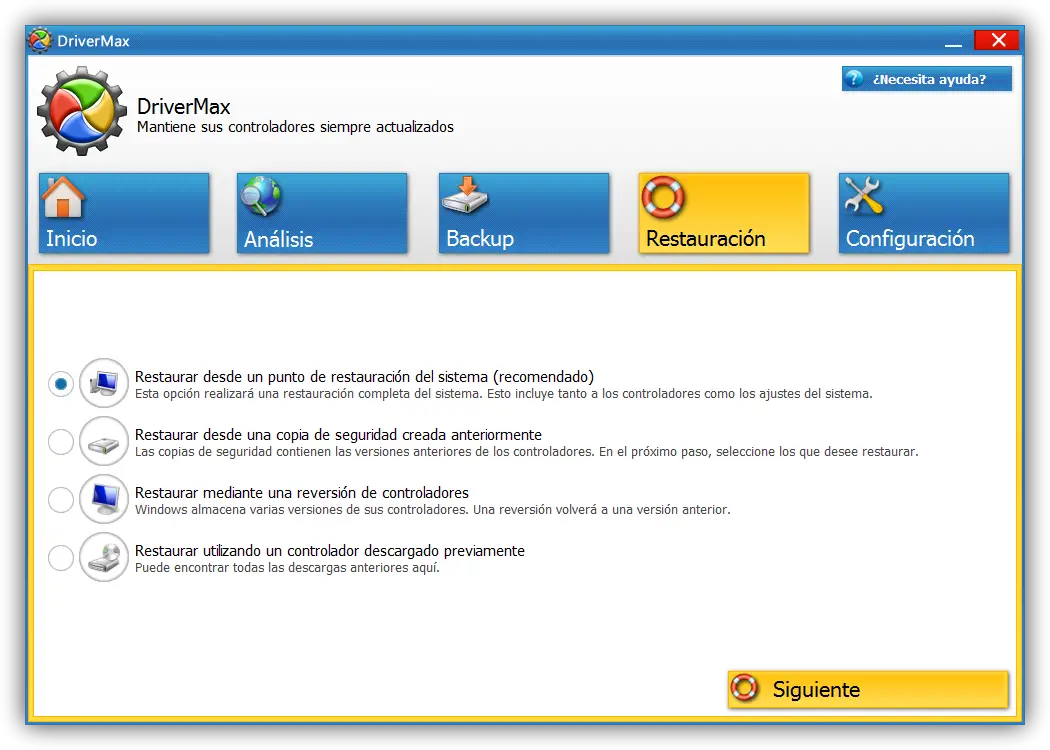Click 'Puede encontrar todas las descargas anteriores' text
Screen dimensions: 1050x750
[287, 568]
